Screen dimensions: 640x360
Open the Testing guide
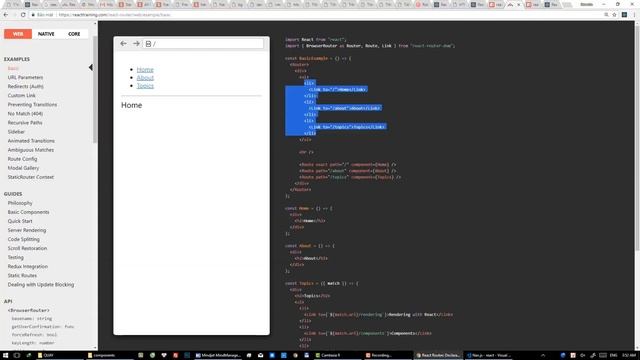tap(16, 258)
